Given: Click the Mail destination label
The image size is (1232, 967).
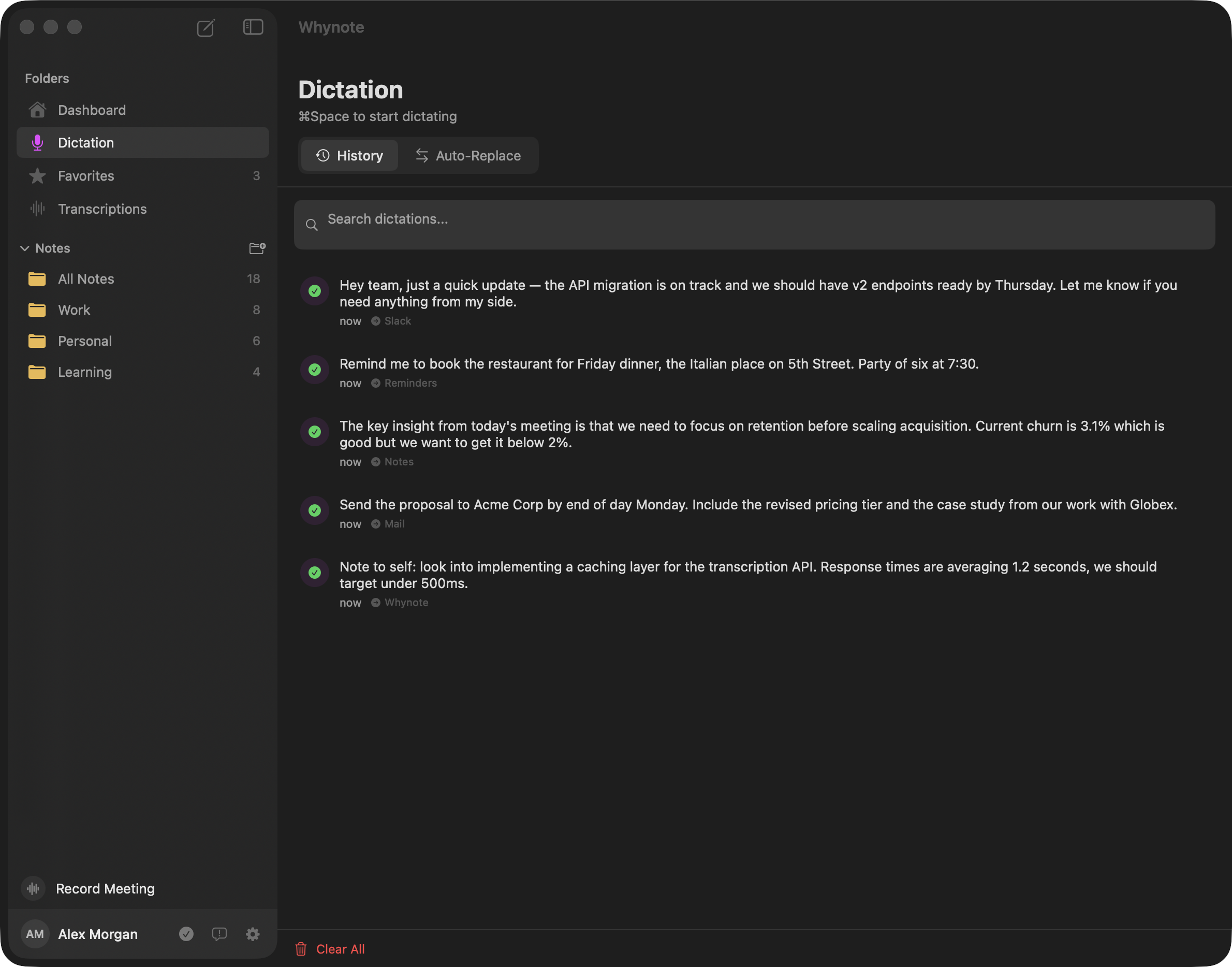Looking at the screenshot, I should click(x=388, y=524).
